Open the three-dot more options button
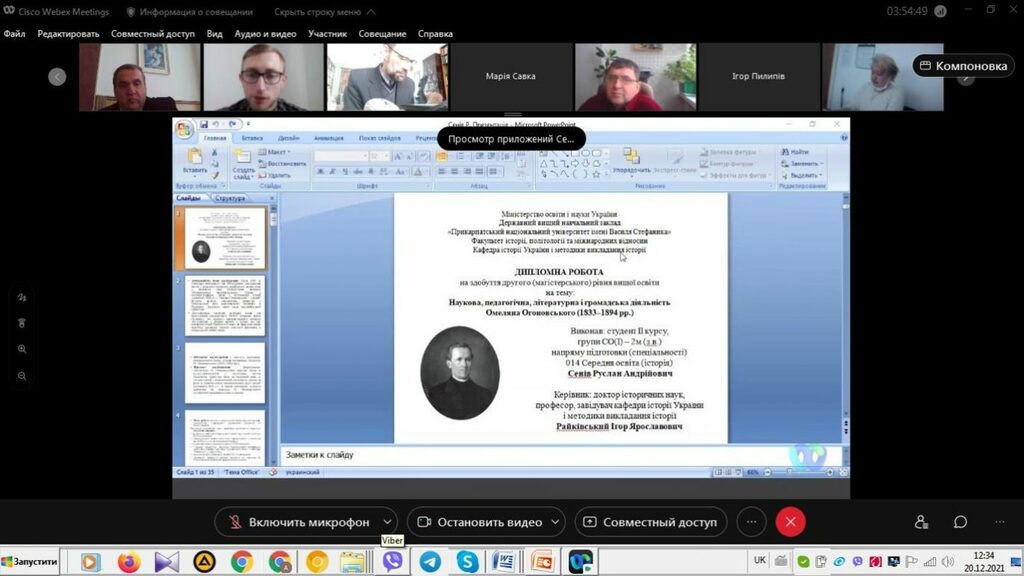Viewport: 1024px width, 576px height. 751,522
